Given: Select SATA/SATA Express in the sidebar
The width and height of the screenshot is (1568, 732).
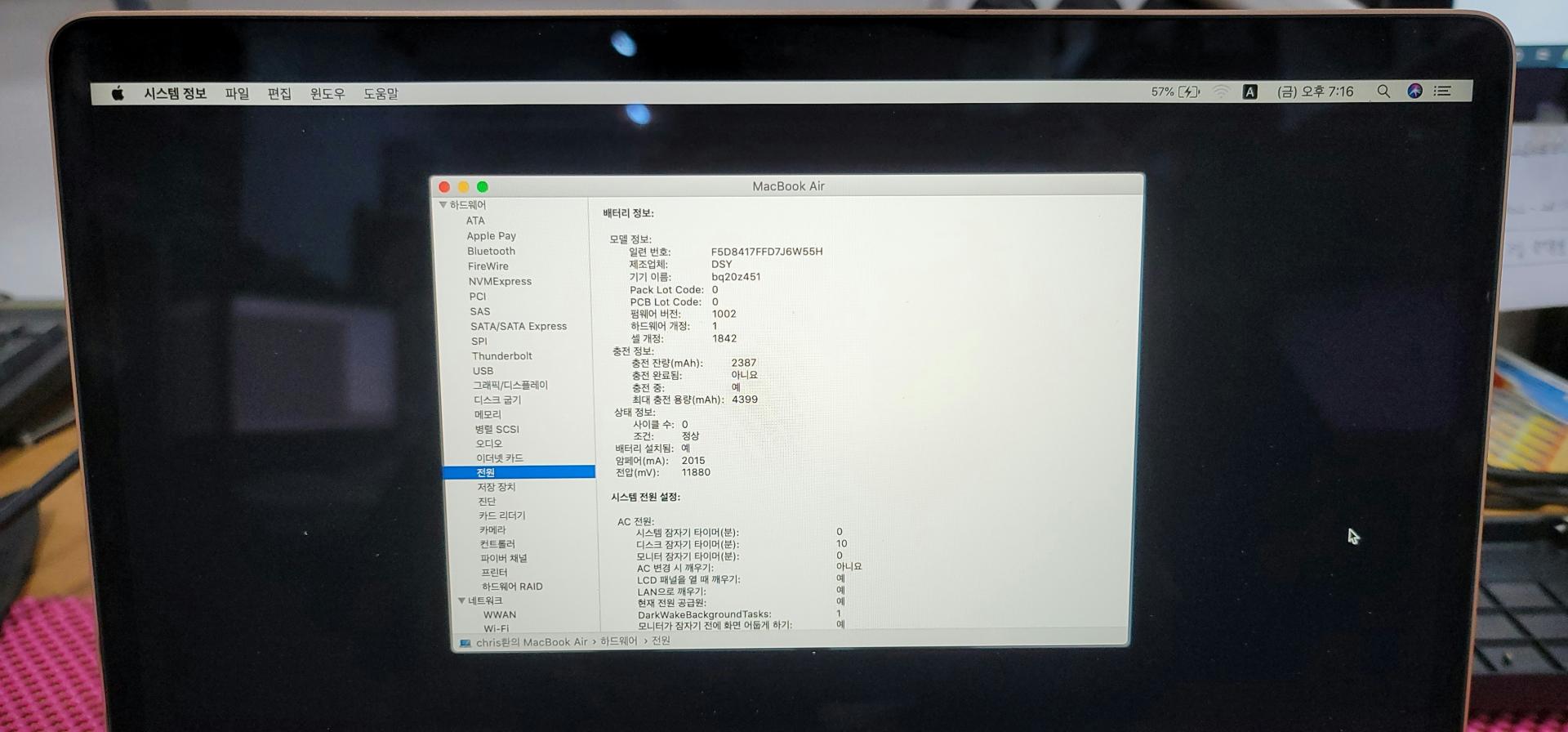Looking at the screenshot, I should click(519, 326).
